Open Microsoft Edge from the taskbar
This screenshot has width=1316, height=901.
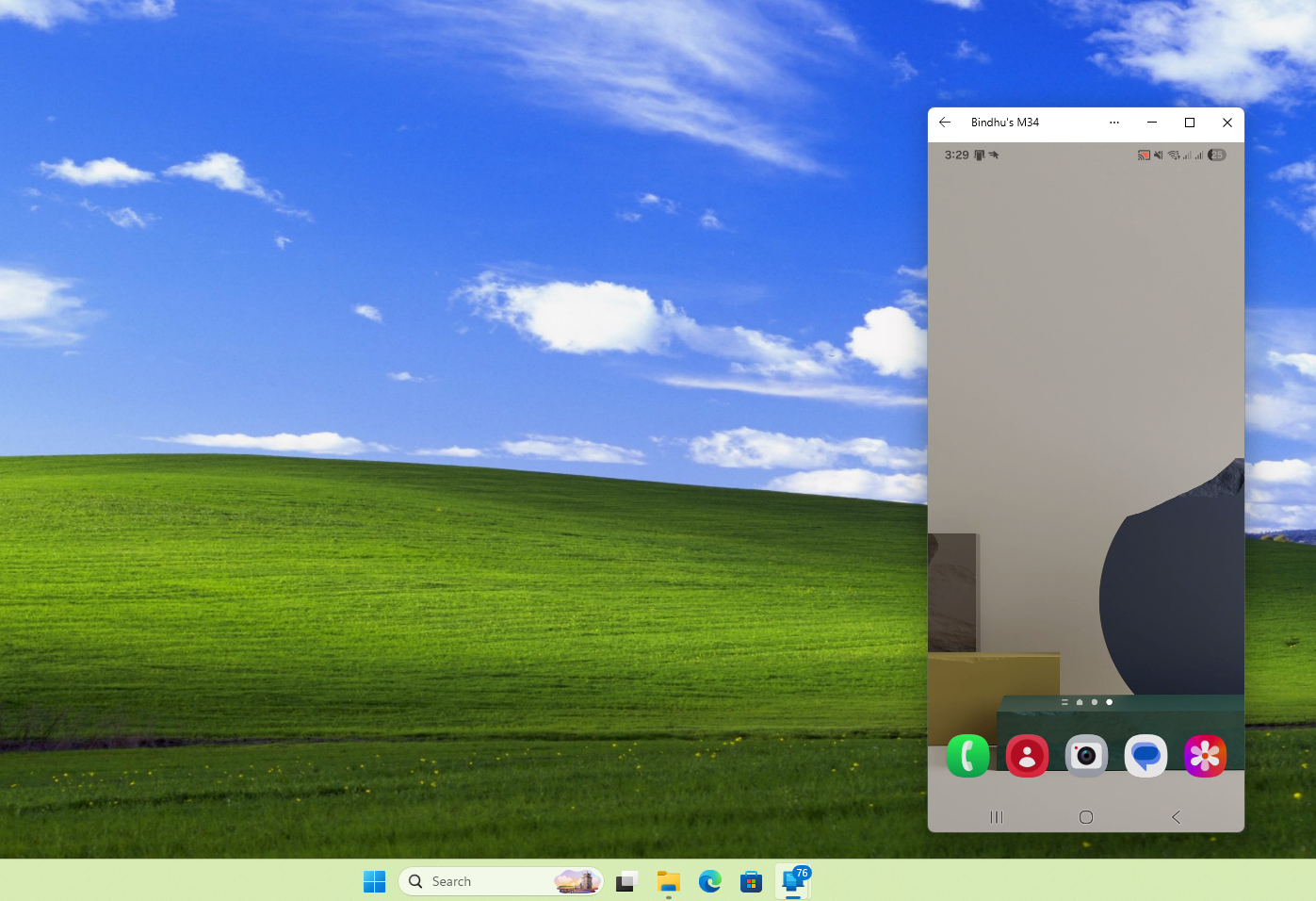coord(709,881)
